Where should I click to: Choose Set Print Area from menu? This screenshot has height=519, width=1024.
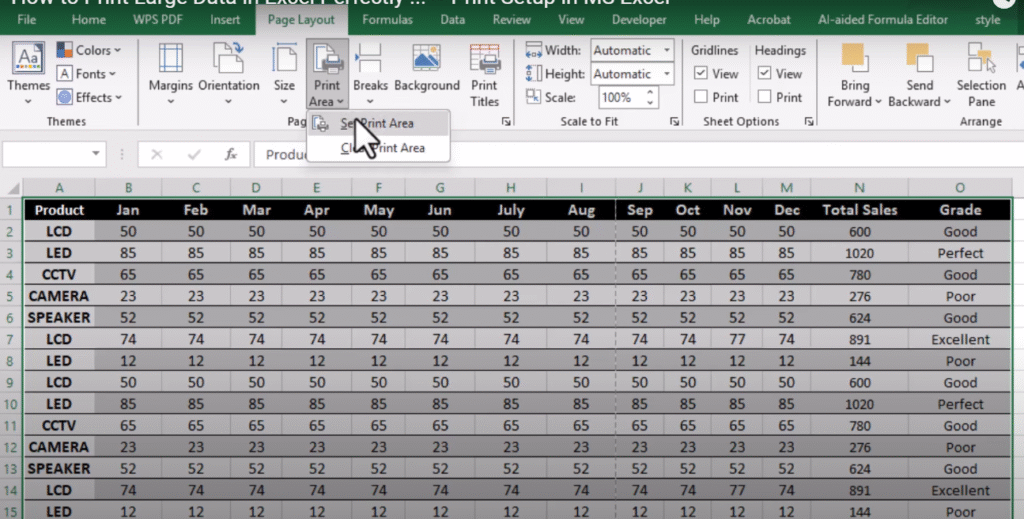pyautogui.click(x=377, y=123)
